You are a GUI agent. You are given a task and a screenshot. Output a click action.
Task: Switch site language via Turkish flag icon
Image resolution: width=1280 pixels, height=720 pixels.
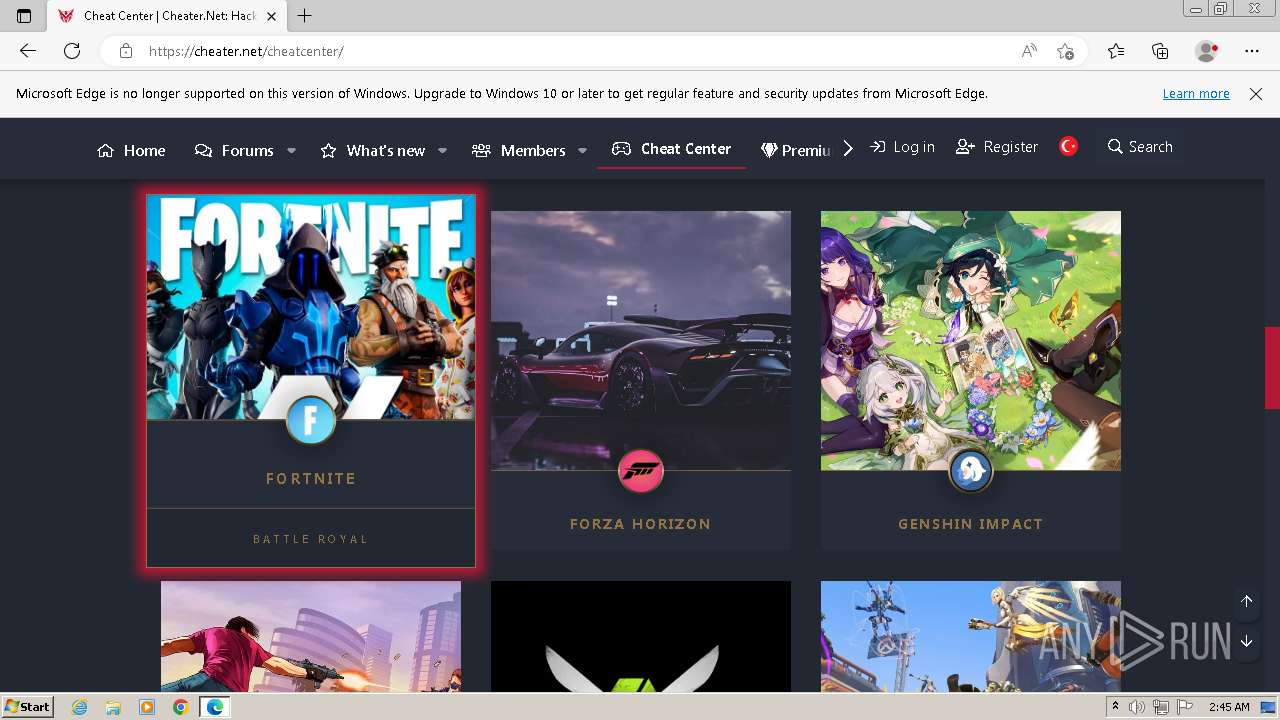tap(1069, 147)
